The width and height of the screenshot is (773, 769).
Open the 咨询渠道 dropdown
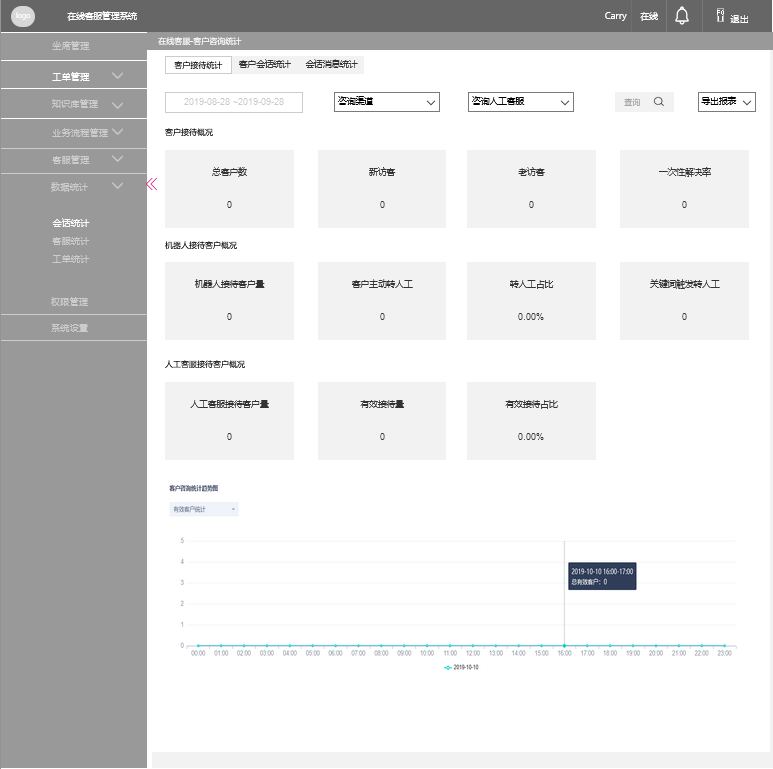point(386,102)
